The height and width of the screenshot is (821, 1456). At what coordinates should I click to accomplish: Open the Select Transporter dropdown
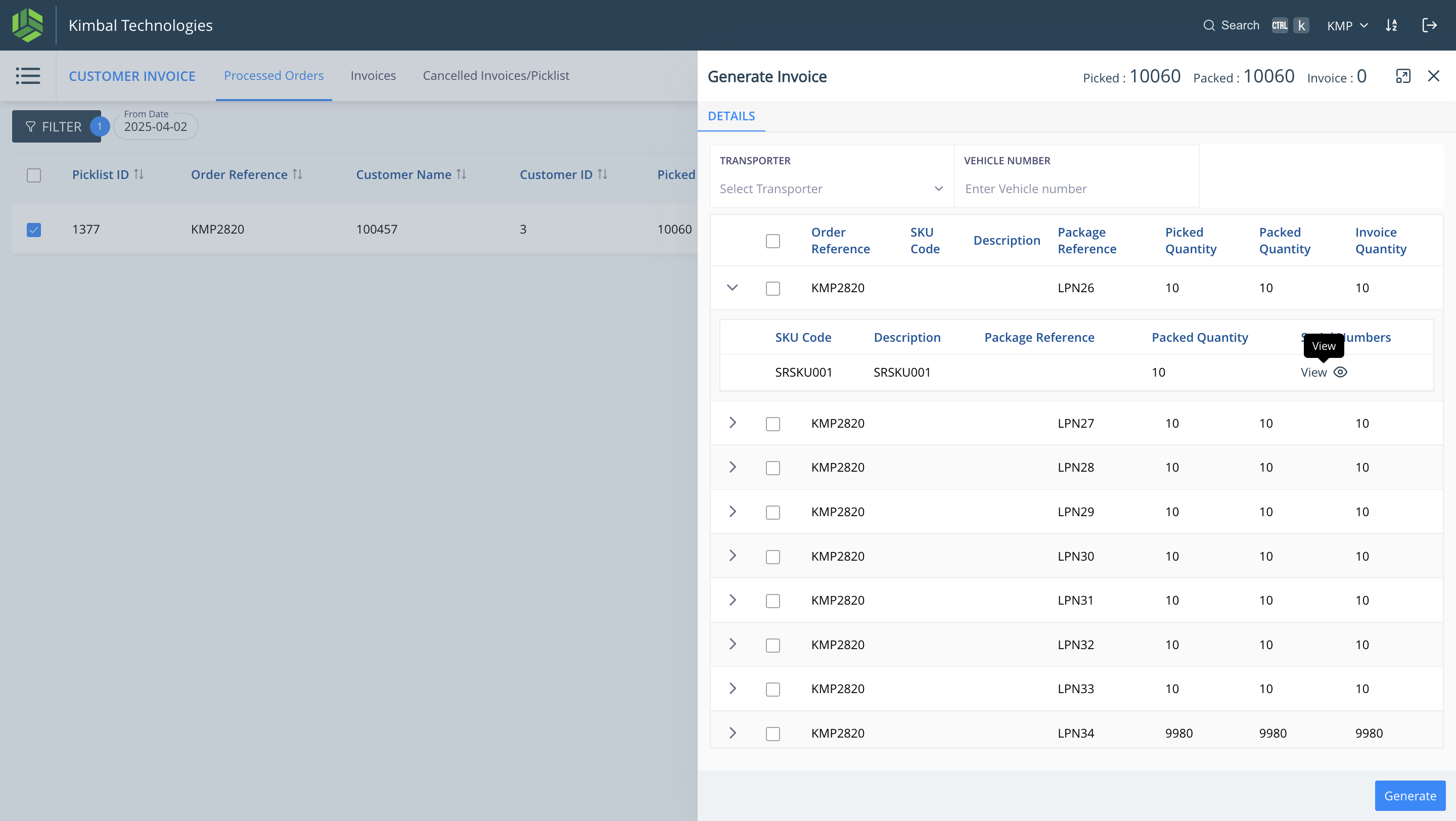832,189
